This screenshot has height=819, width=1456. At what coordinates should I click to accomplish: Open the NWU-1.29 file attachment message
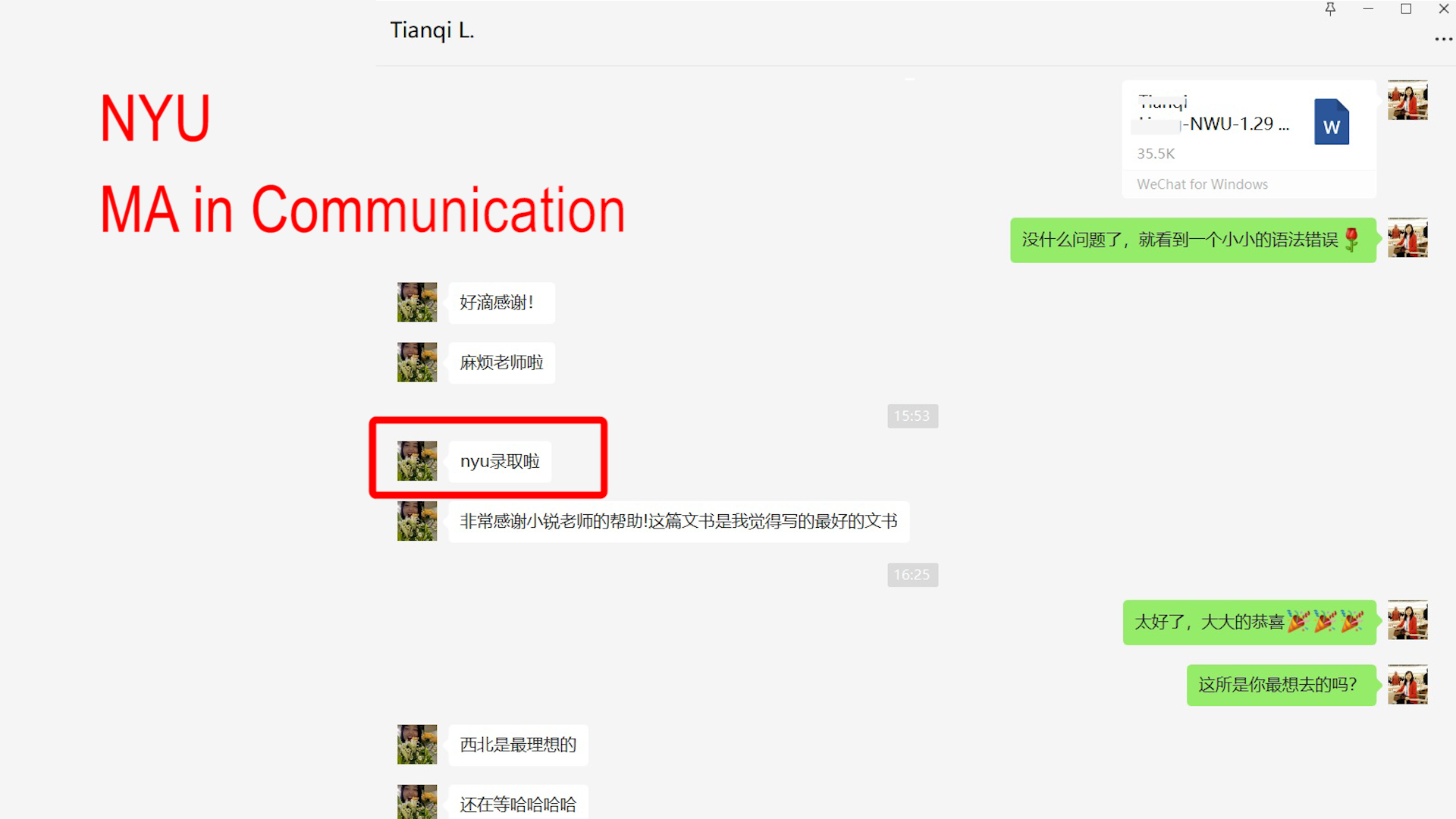pyautogui.click(x=1249, y=140)
